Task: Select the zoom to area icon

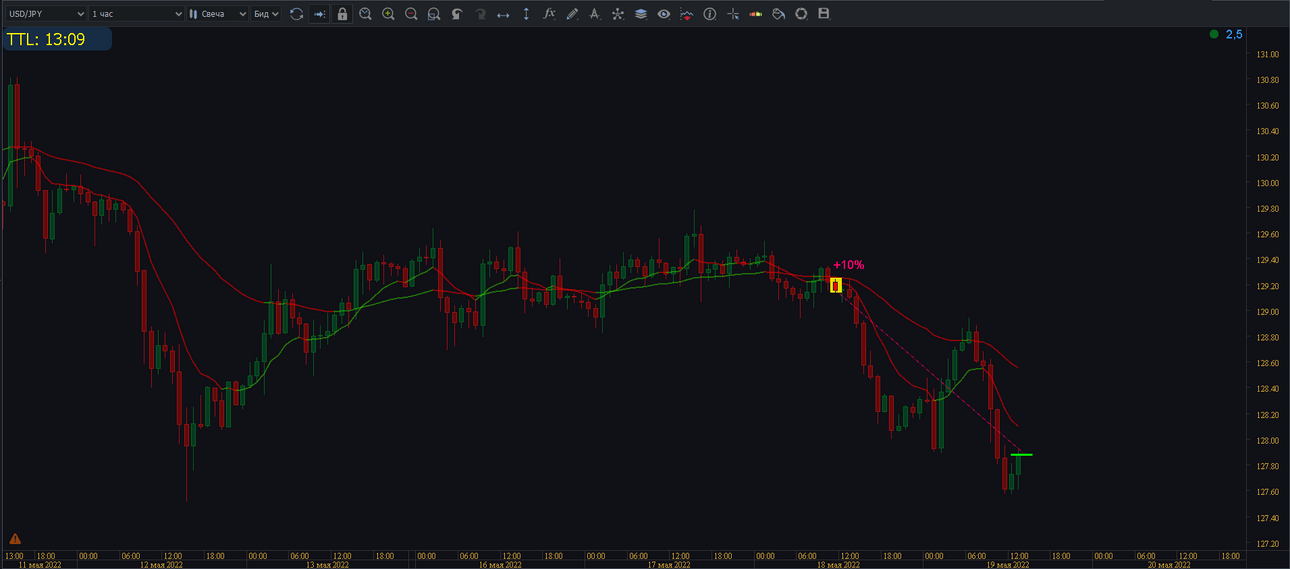Action: click(x=433, y=14)
